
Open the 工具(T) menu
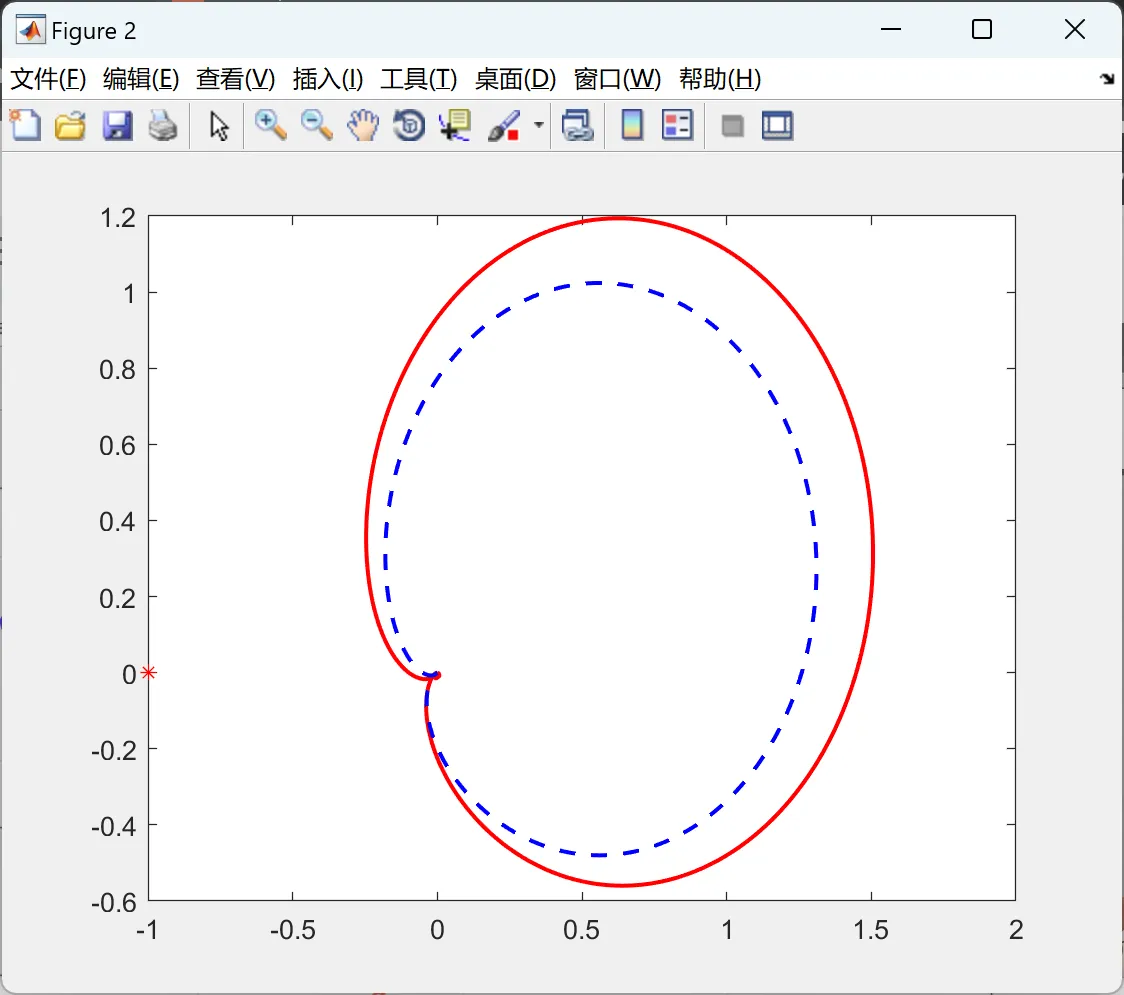coord(418,79)
